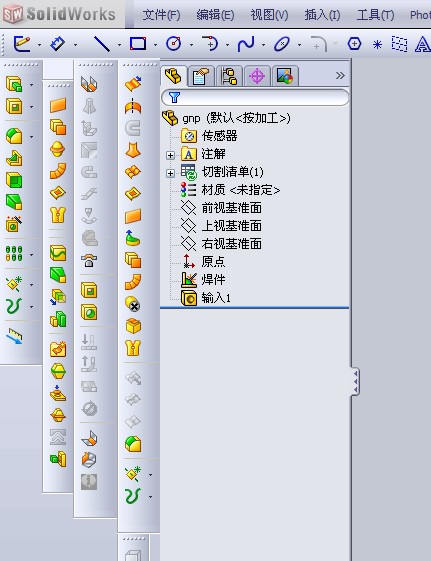Switch to the PropertyManager tab

point(201,76)
